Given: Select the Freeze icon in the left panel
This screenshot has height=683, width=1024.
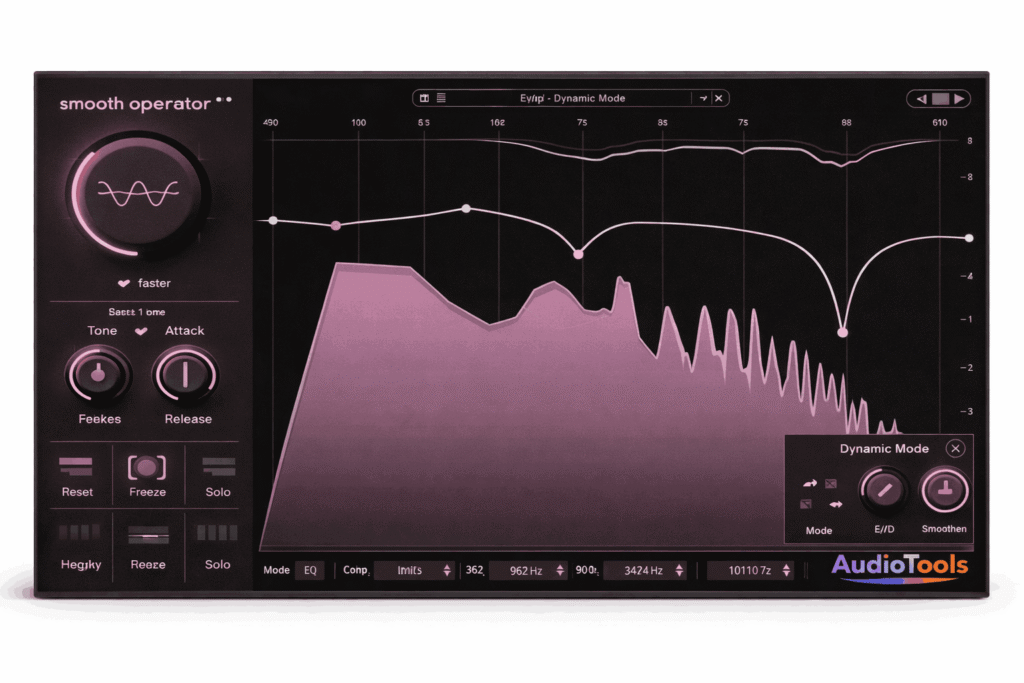Looking at the screenshot, I should [148, 466].
